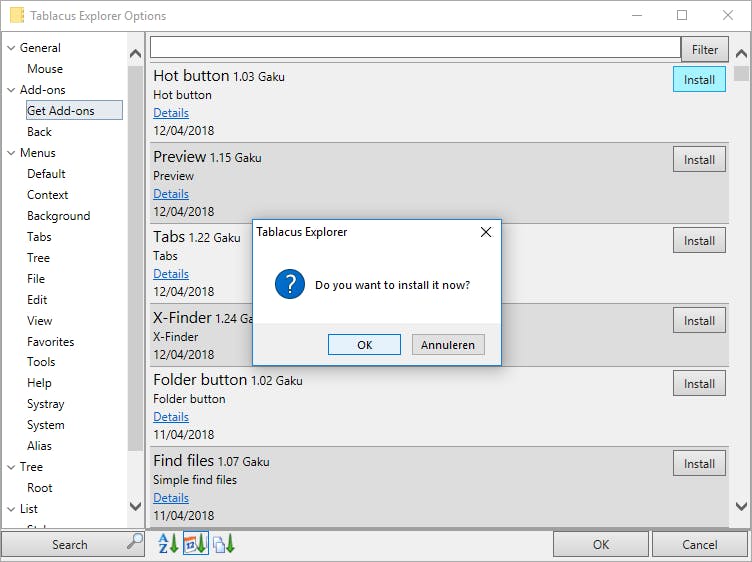Select Edit menu settings
The image size is (752, 562).
point(37,300)
